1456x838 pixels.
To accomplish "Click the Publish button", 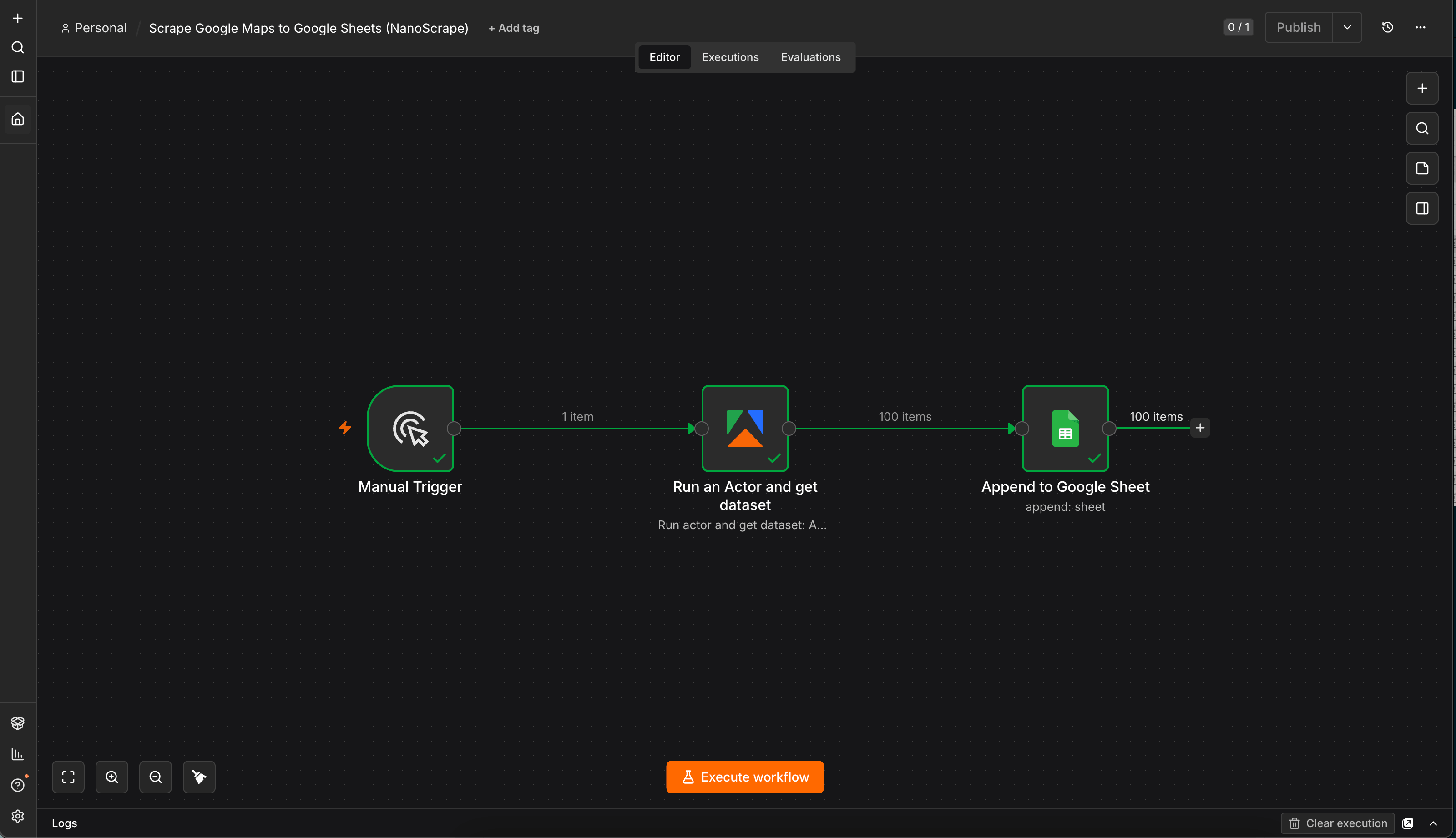I will (1298, 27).
